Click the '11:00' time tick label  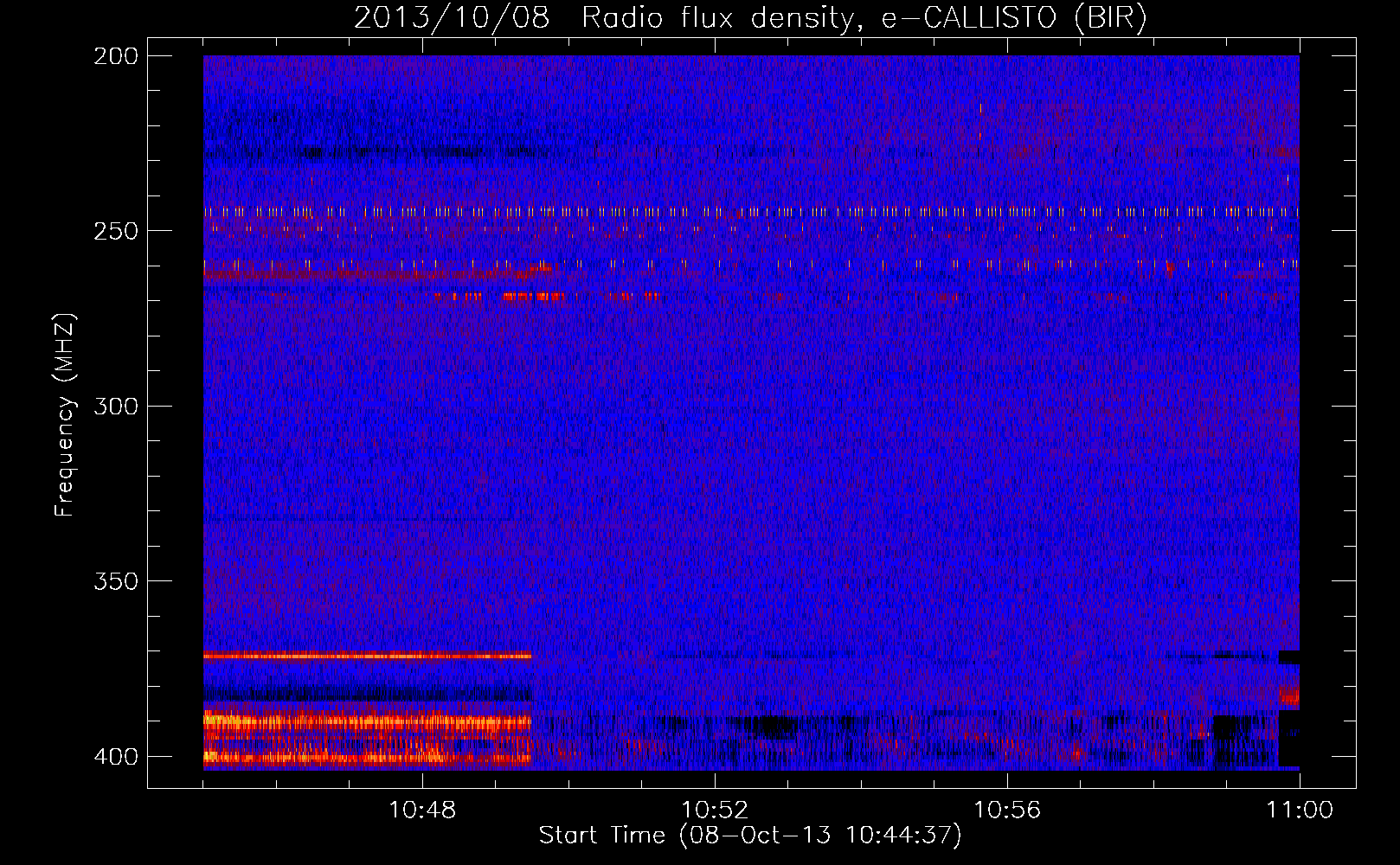(x=1300, y=811)
